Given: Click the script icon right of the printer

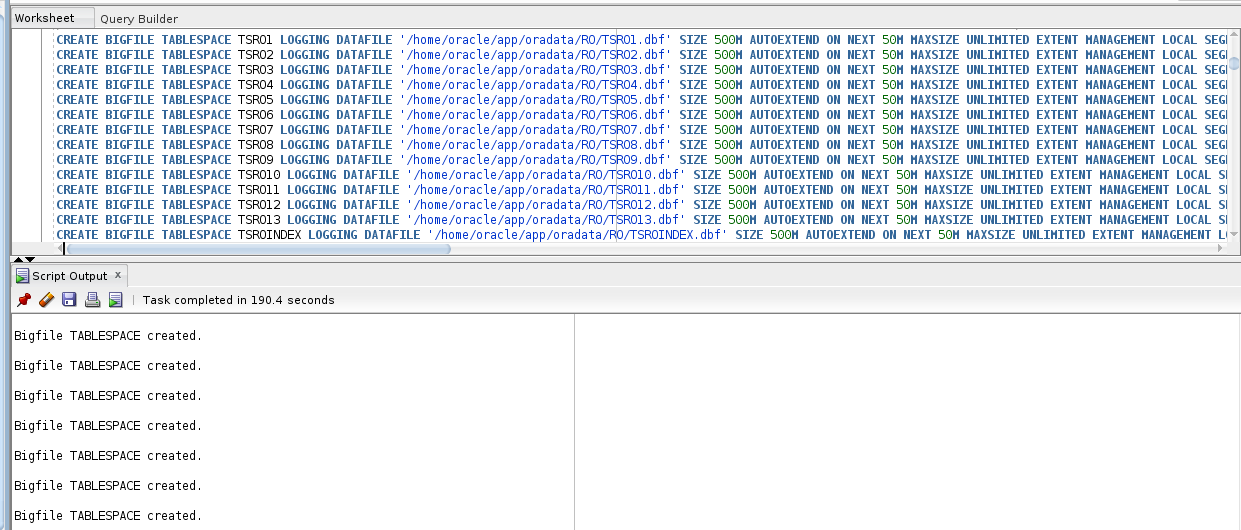Looking at the screenshot, I should click(x=115, y=300).
